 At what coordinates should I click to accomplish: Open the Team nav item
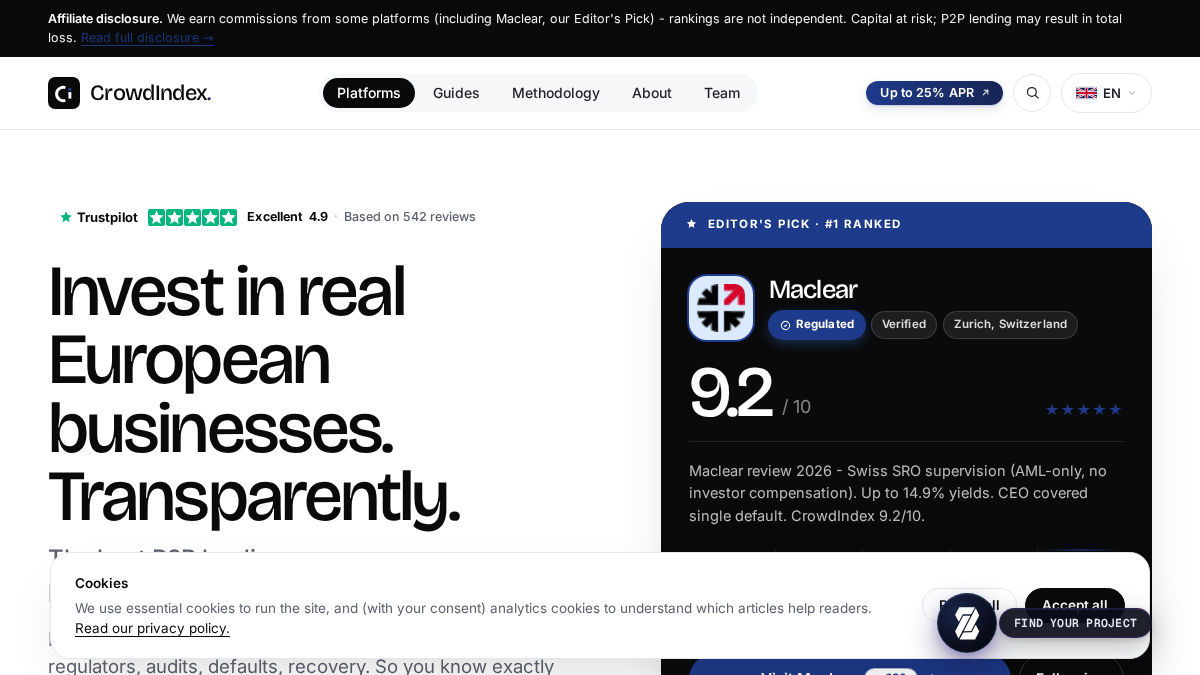[x=722, y=93]
